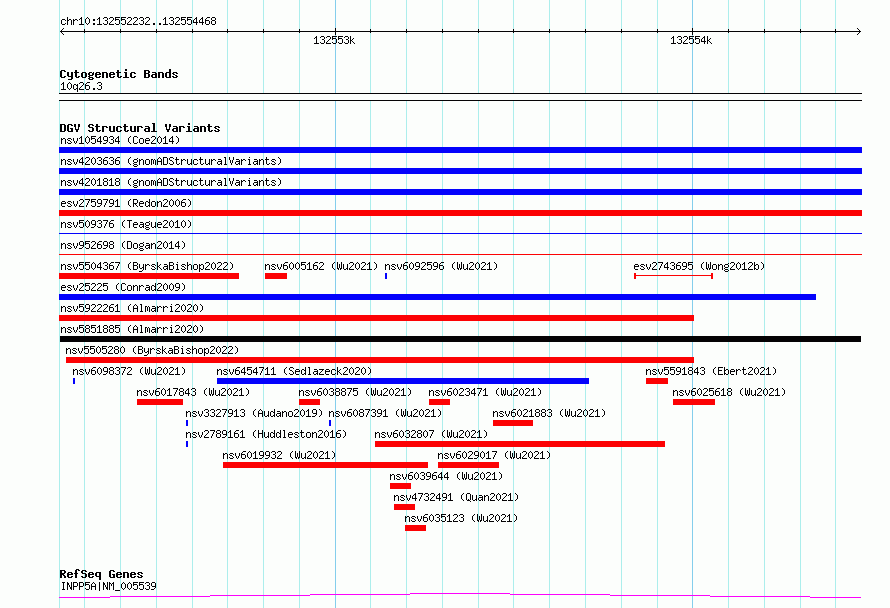Click the DGV Structural Variants track title
Image resolution: width=890 pixels, height=608 pixels.
(x=140, y=128)
